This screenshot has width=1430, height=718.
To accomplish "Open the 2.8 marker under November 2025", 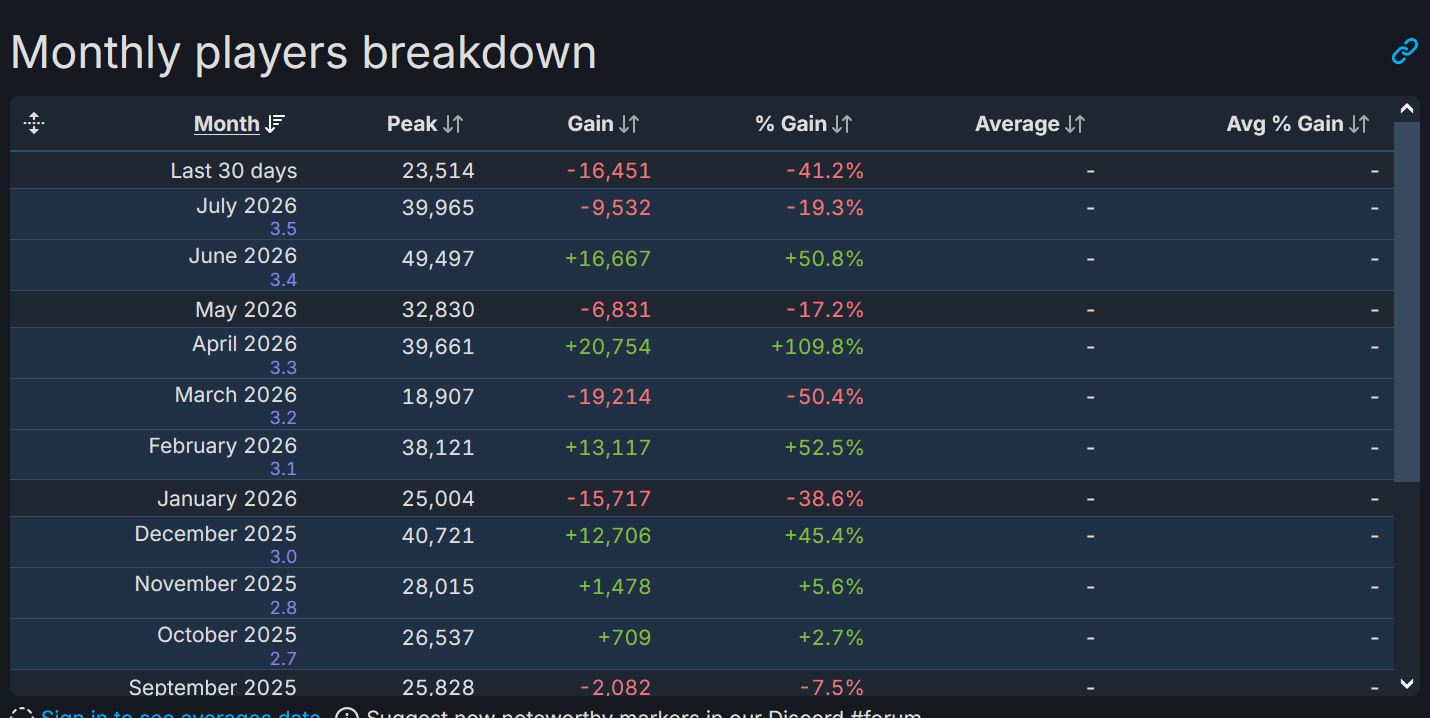I will (283, 608).
